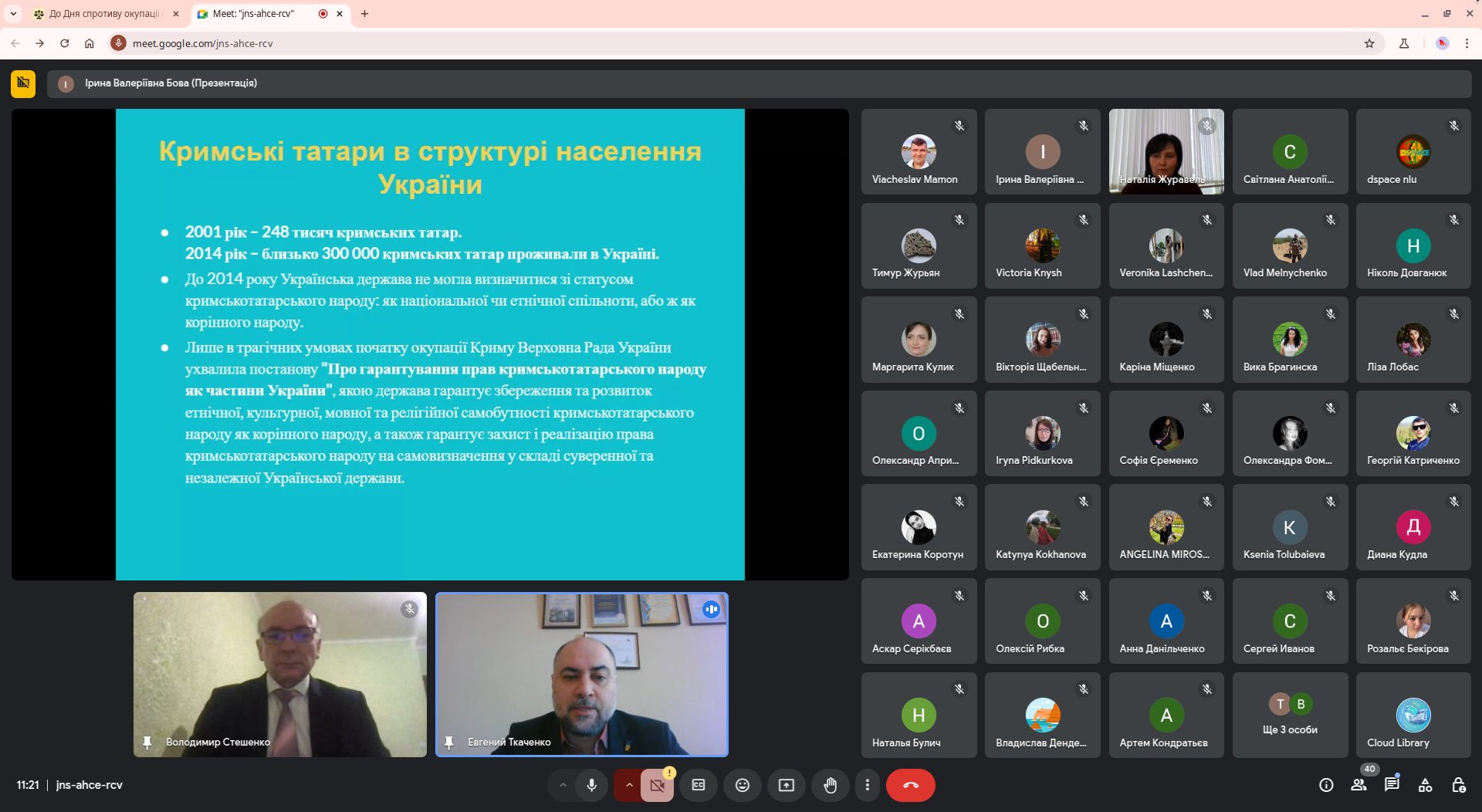Click the present now screen-share icon

click(786, 785)
